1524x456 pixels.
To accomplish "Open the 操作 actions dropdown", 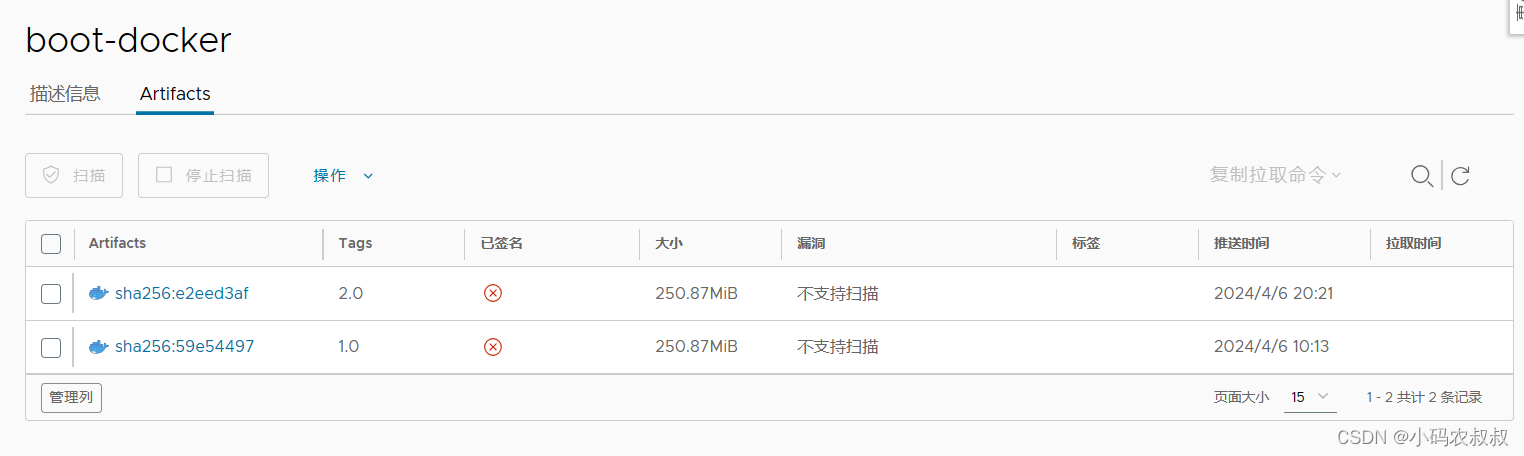I will (x=343, y=176).
